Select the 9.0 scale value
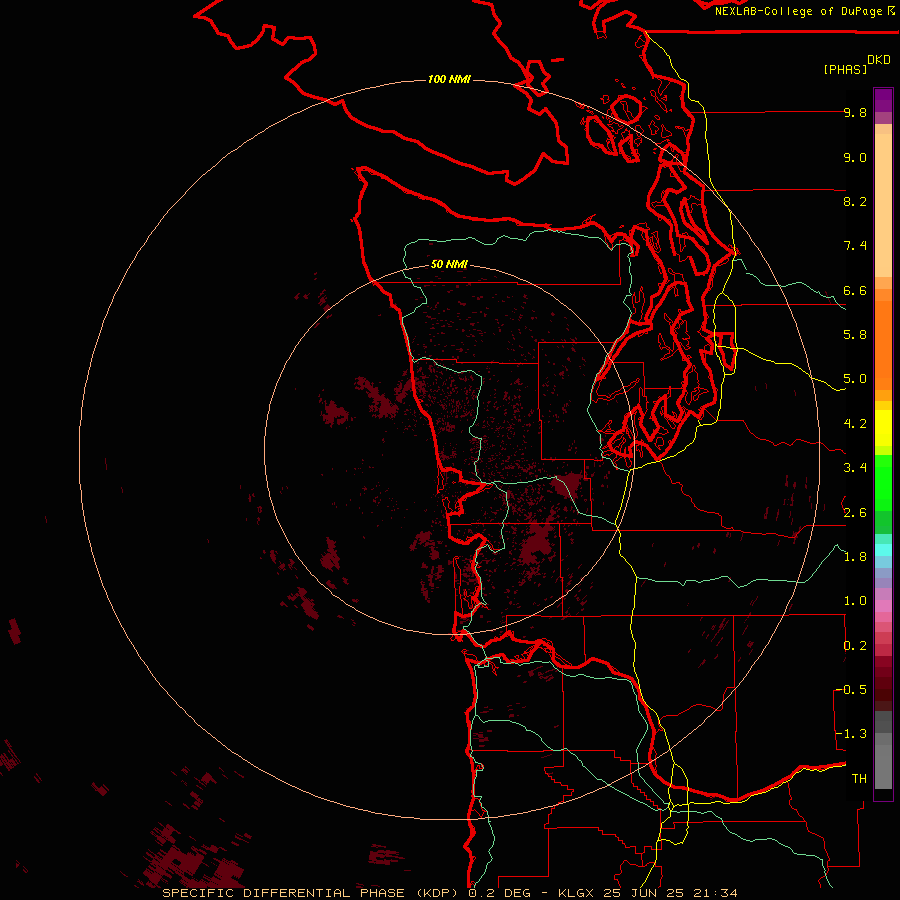 pos(855,157)
